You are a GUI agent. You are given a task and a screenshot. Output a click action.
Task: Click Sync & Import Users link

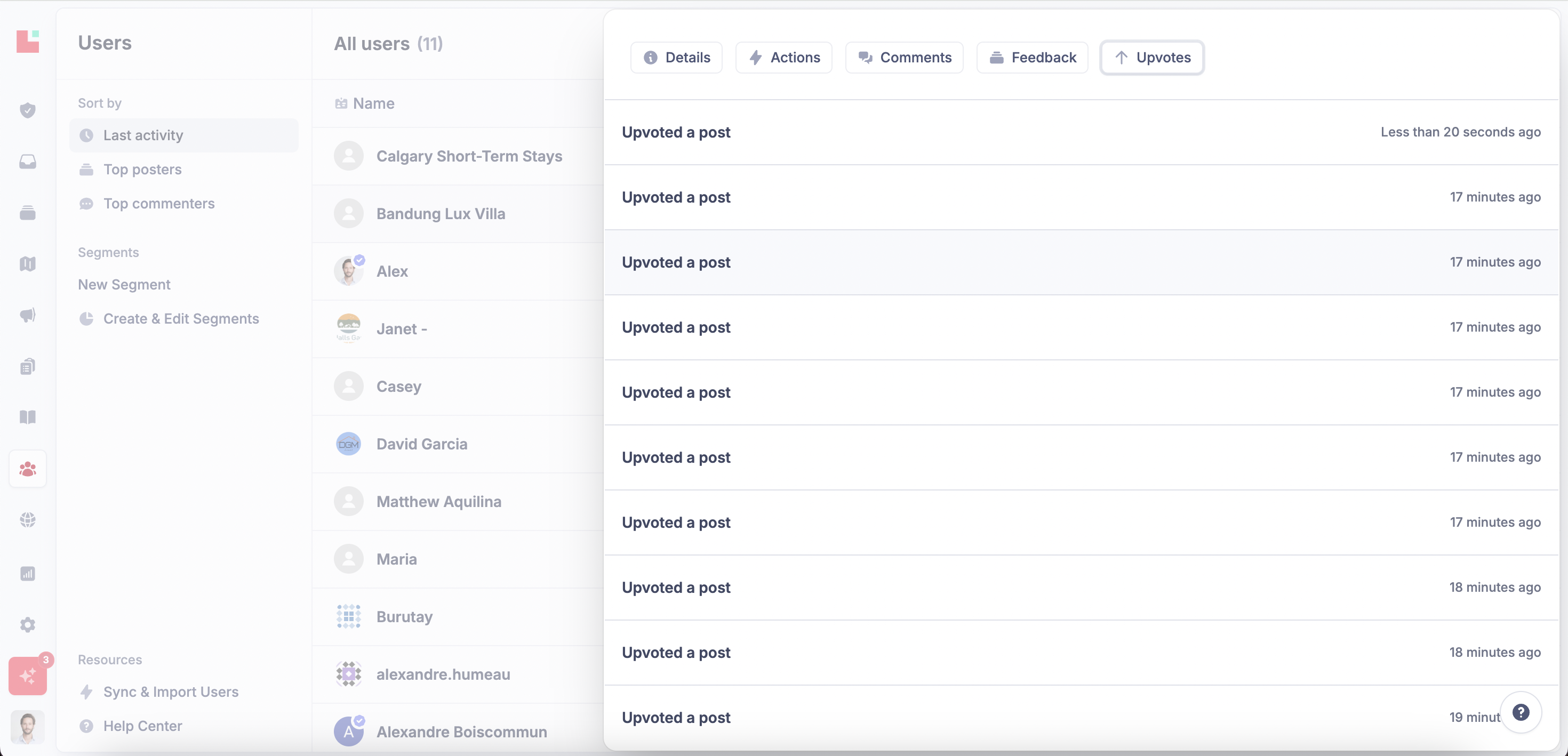point(171,691)
